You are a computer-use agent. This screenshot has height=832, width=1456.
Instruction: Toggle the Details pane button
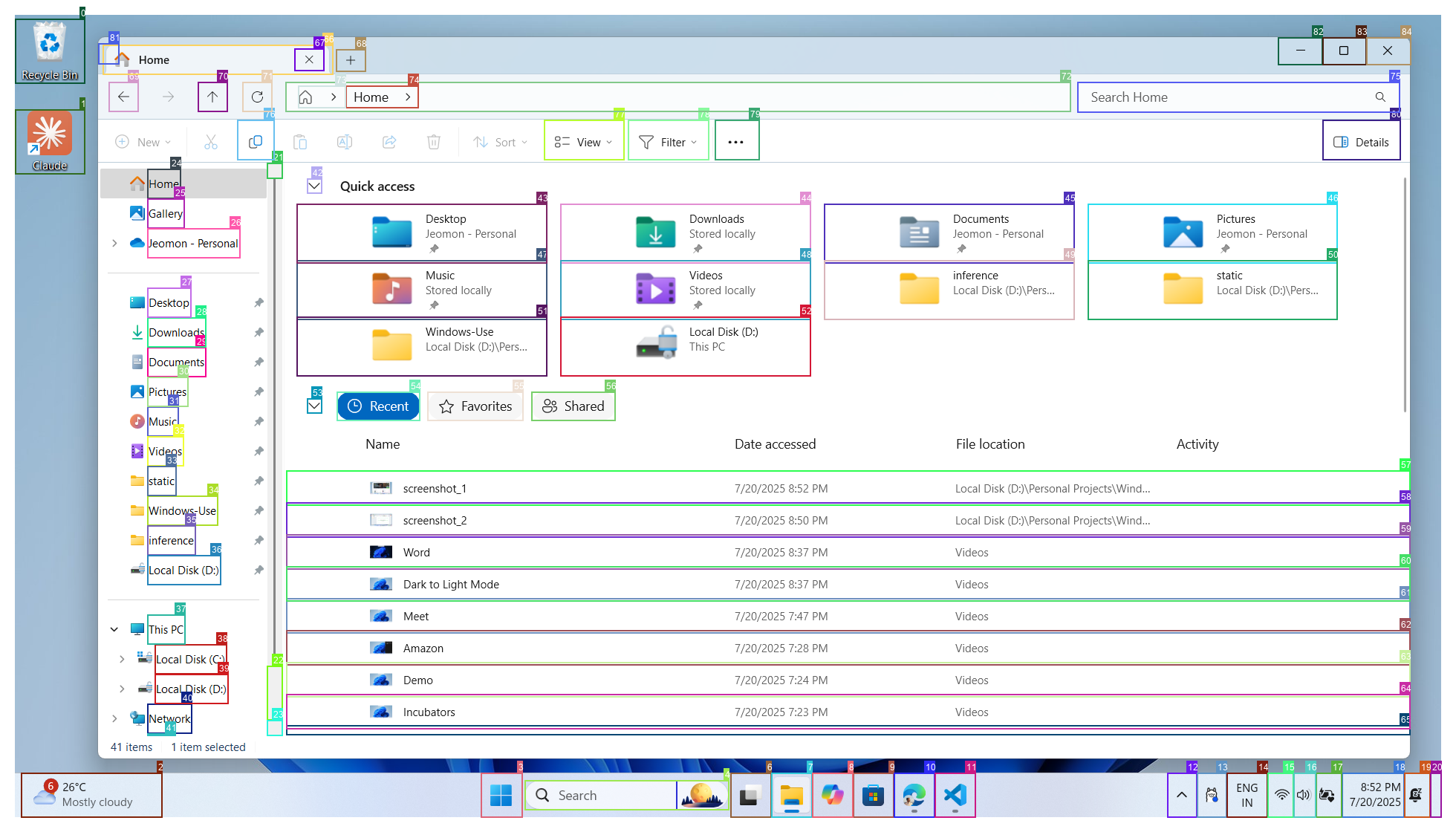click(1361, 141)
